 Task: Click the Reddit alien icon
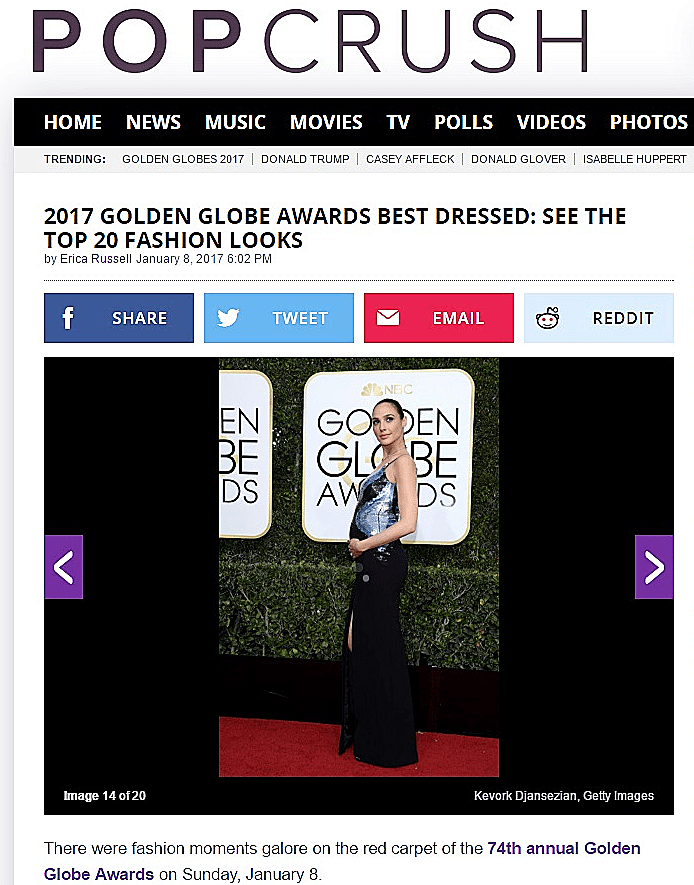[547, 318]
